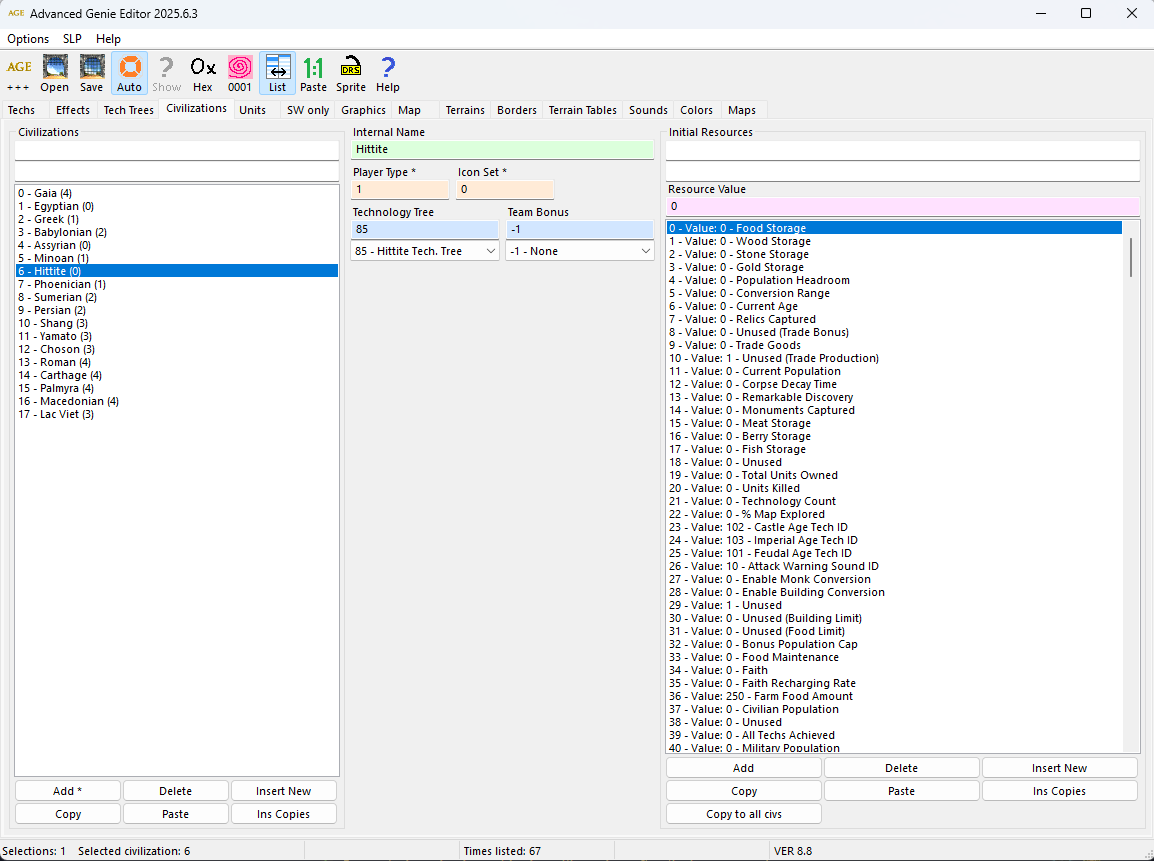
Task: Toggle the Auto backup lifebuoy icon
Action: 129,74
